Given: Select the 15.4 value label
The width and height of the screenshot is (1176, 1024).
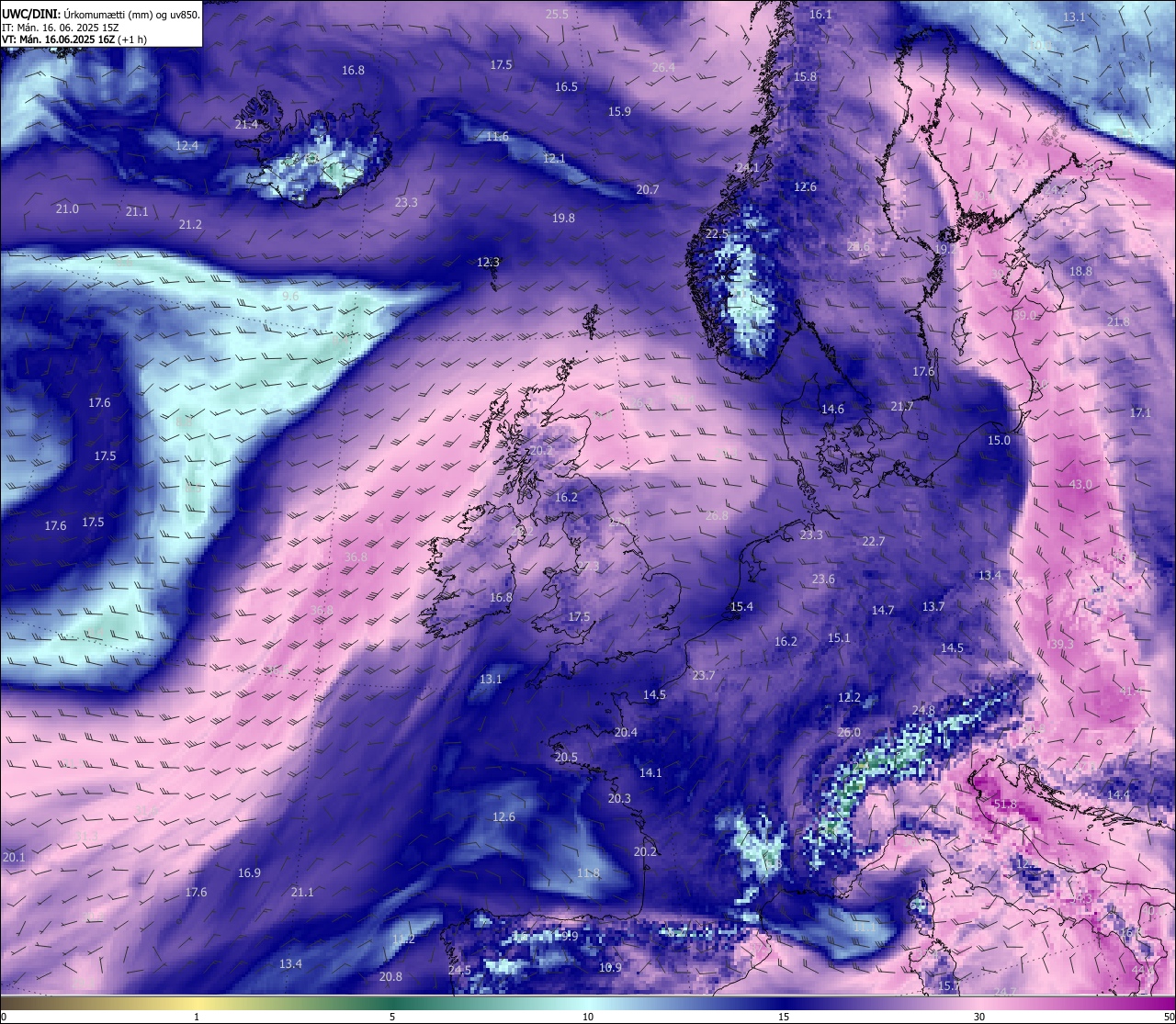Looking at the screenshot, I should pos(741,606).
